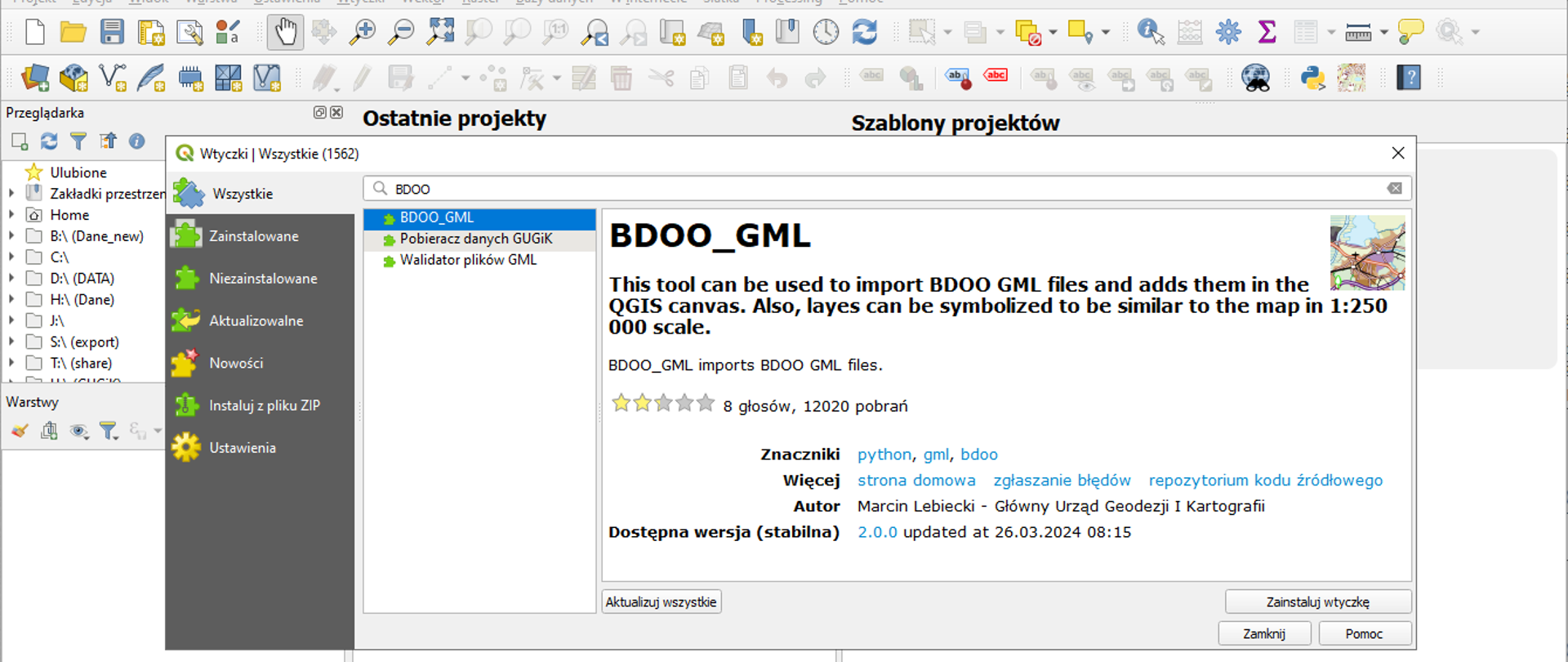Viewport: 1568px width, 662px height.
Task: Click the Refresh icon in the toolbar
Action: pyautogui.click(x=864, y=33)
